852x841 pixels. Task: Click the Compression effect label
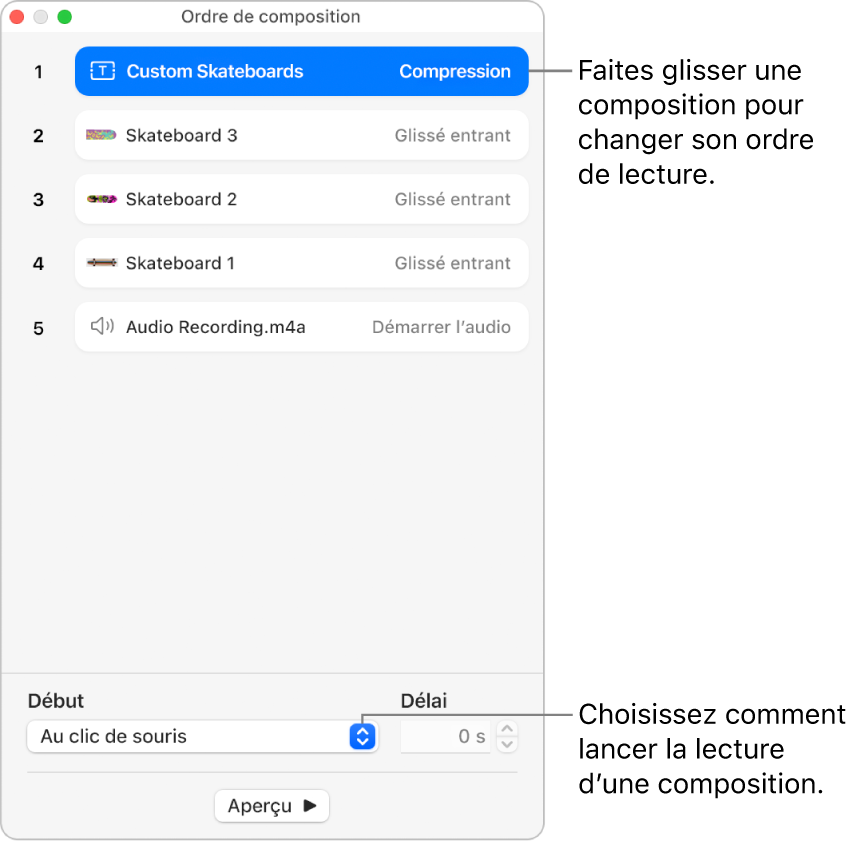point(455,71)
